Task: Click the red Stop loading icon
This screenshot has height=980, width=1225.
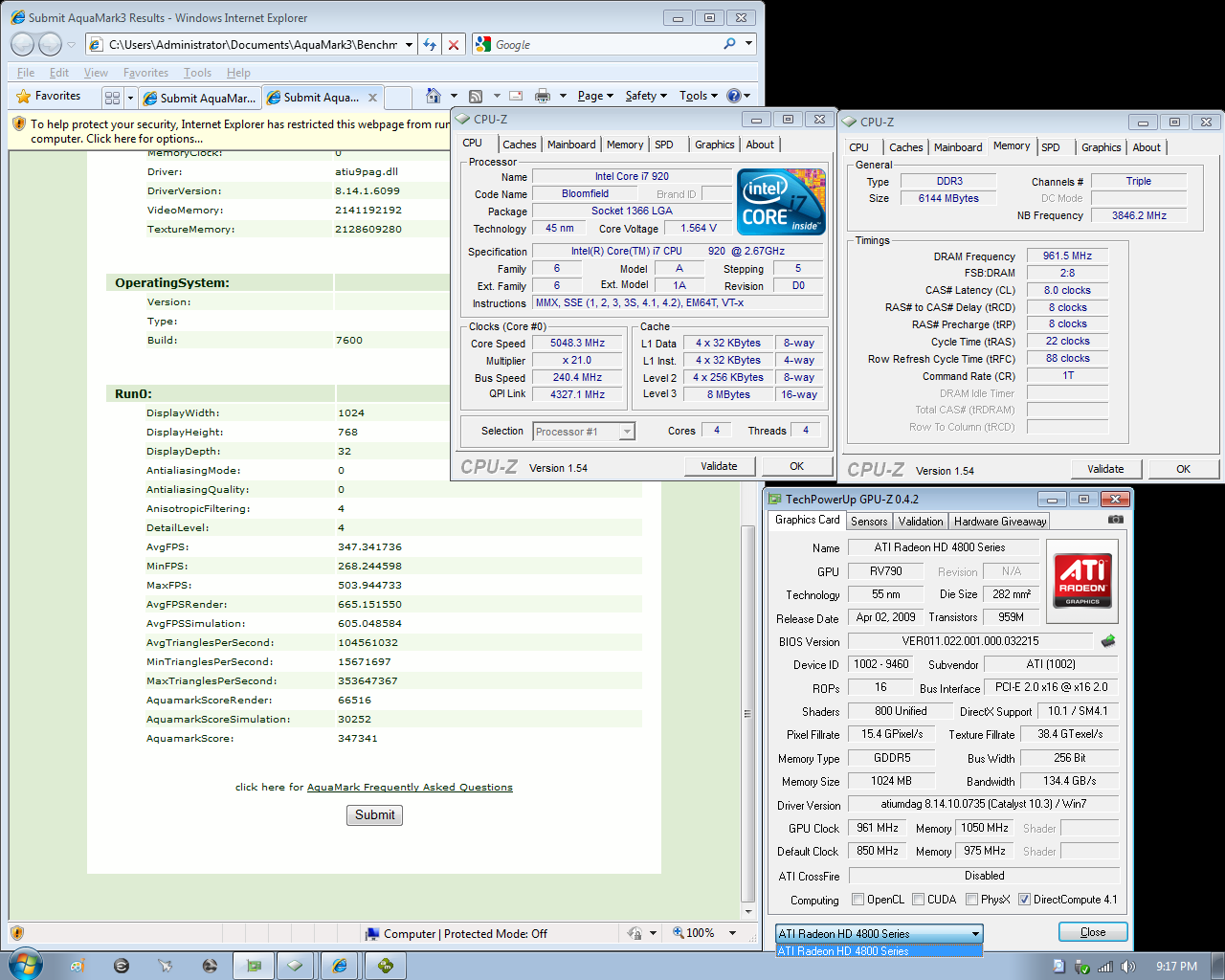Action: click(454, 44)
